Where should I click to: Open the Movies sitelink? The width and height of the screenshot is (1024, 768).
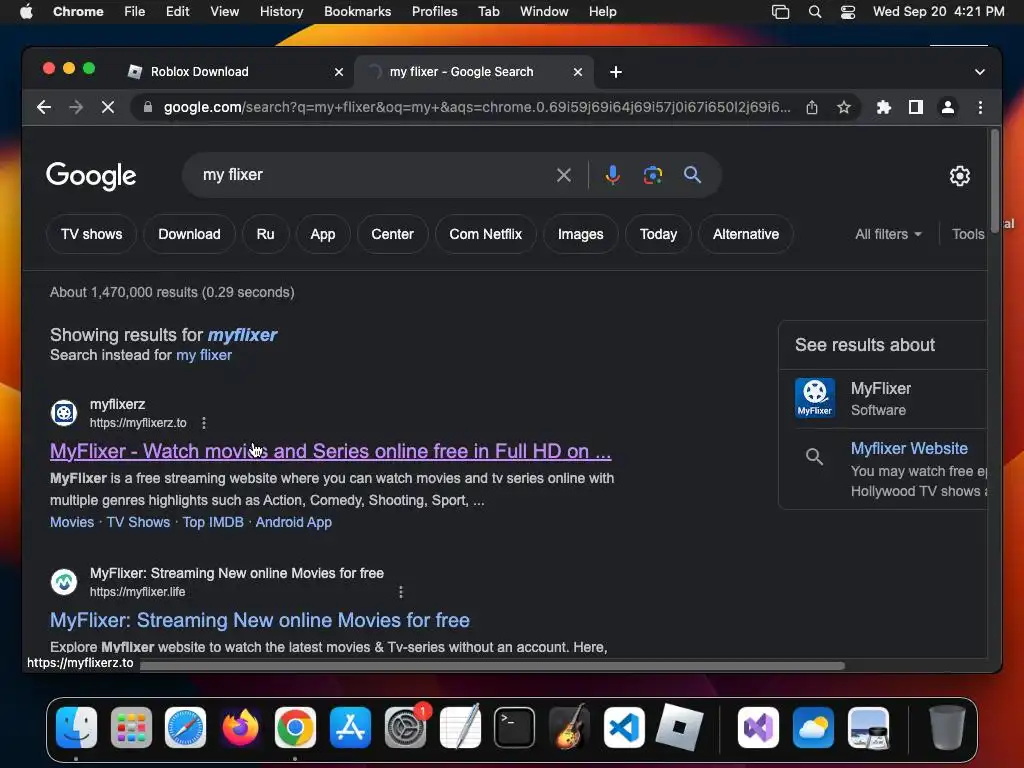click(72, 522)
